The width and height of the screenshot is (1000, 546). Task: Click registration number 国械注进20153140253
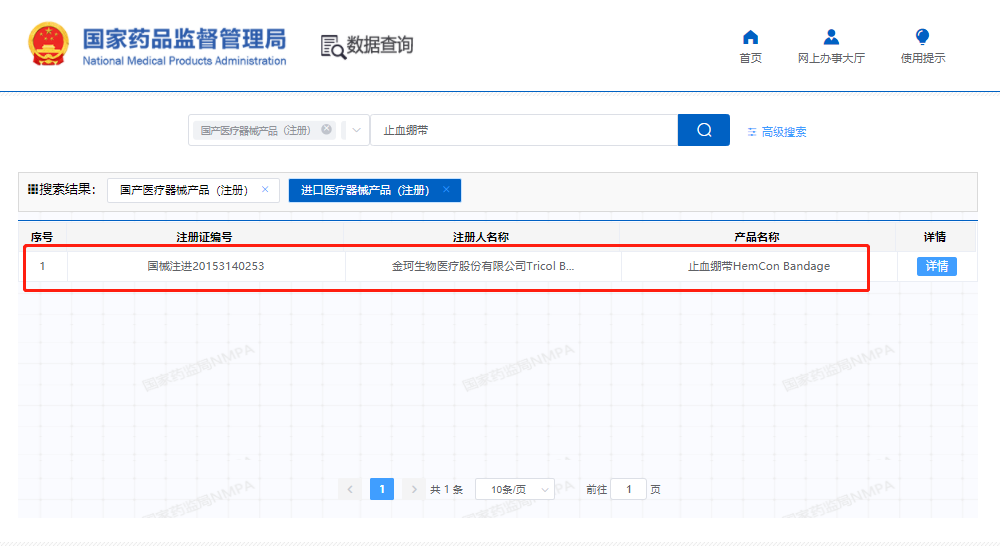(206, 266)
